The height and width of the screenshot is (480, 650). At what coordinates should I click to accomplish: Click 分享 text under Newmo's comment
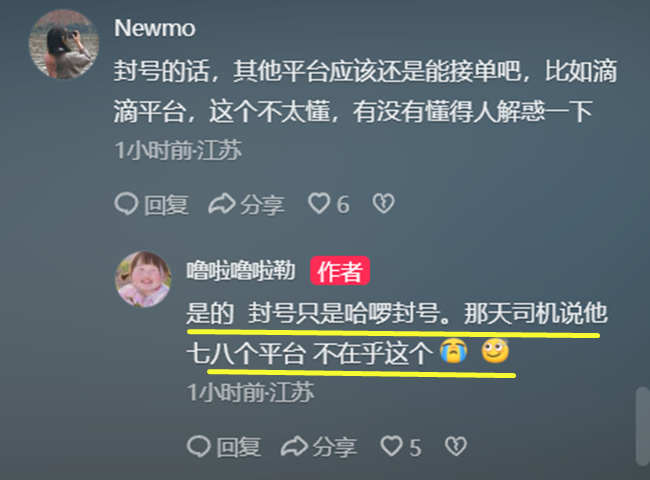(x=262, y=205)
